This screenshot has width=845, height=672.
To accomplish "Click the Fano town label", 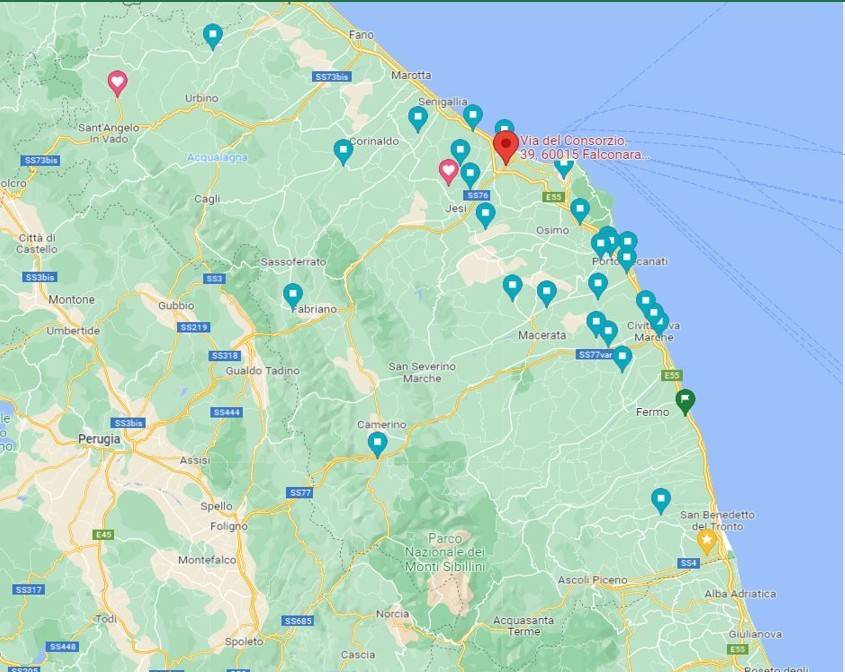I will pyautogui.click(x=361, y=34).
